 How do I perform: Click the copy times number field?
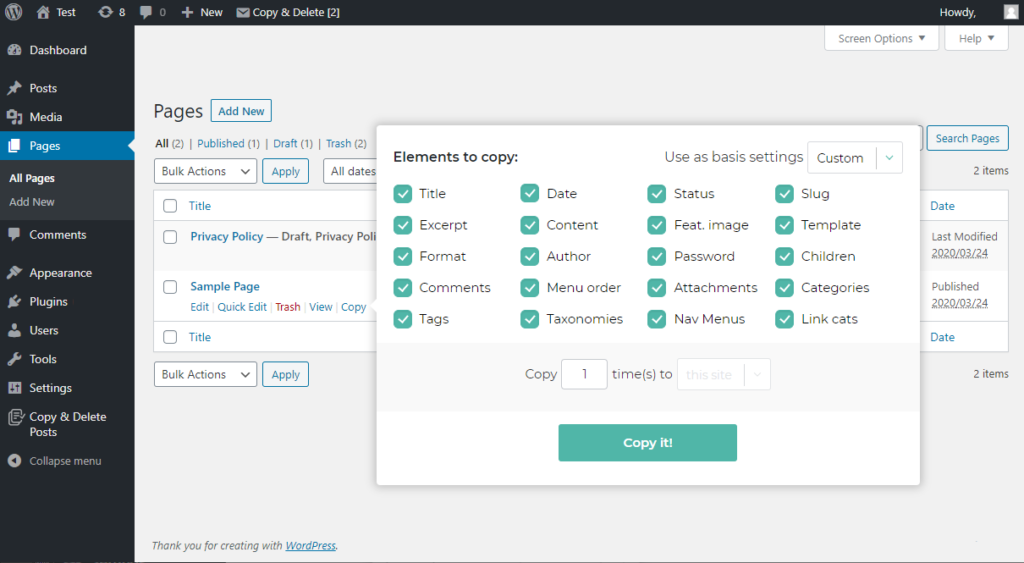click(x=584, y=374)
